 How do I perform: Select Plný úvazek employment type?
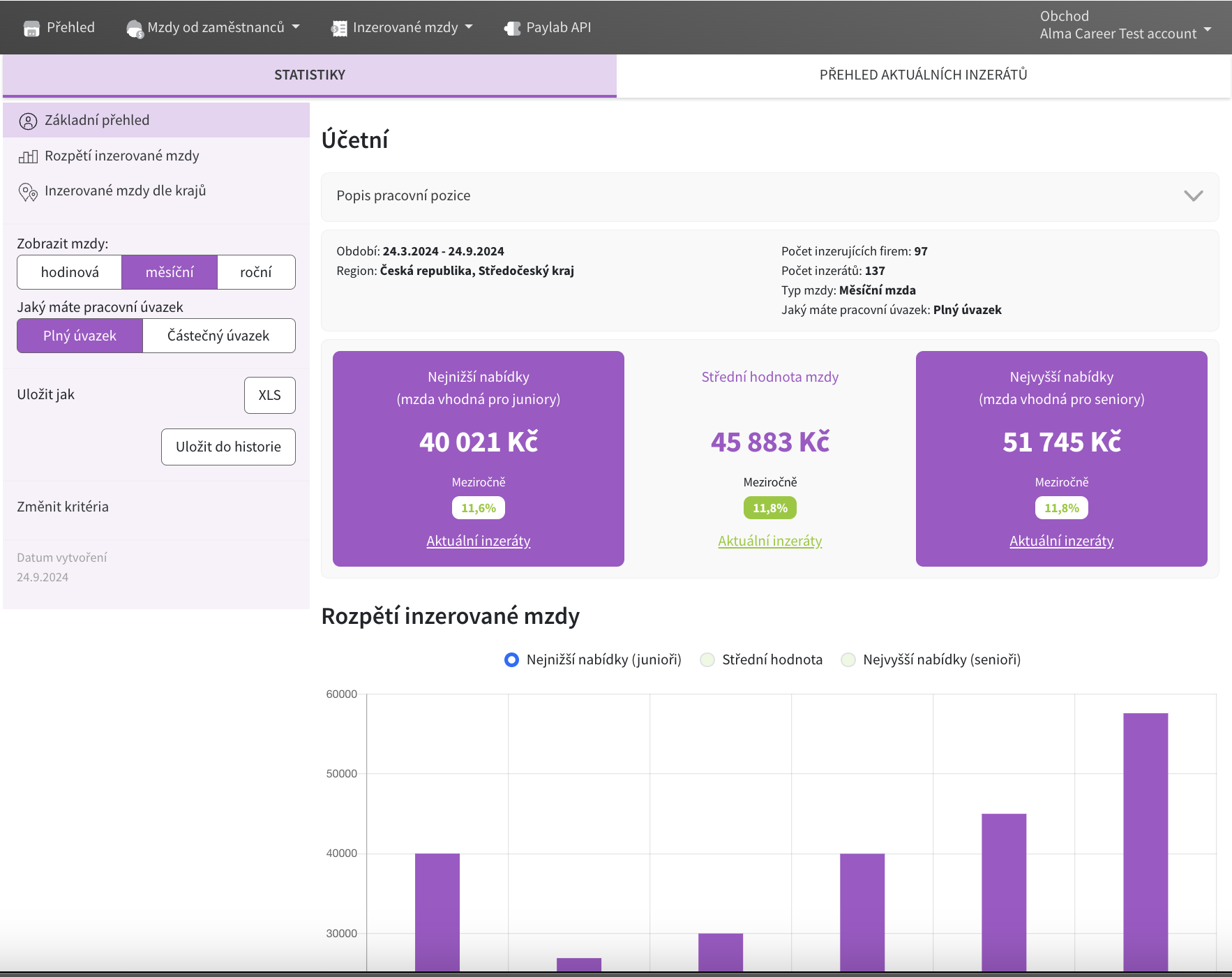(80, 336)
